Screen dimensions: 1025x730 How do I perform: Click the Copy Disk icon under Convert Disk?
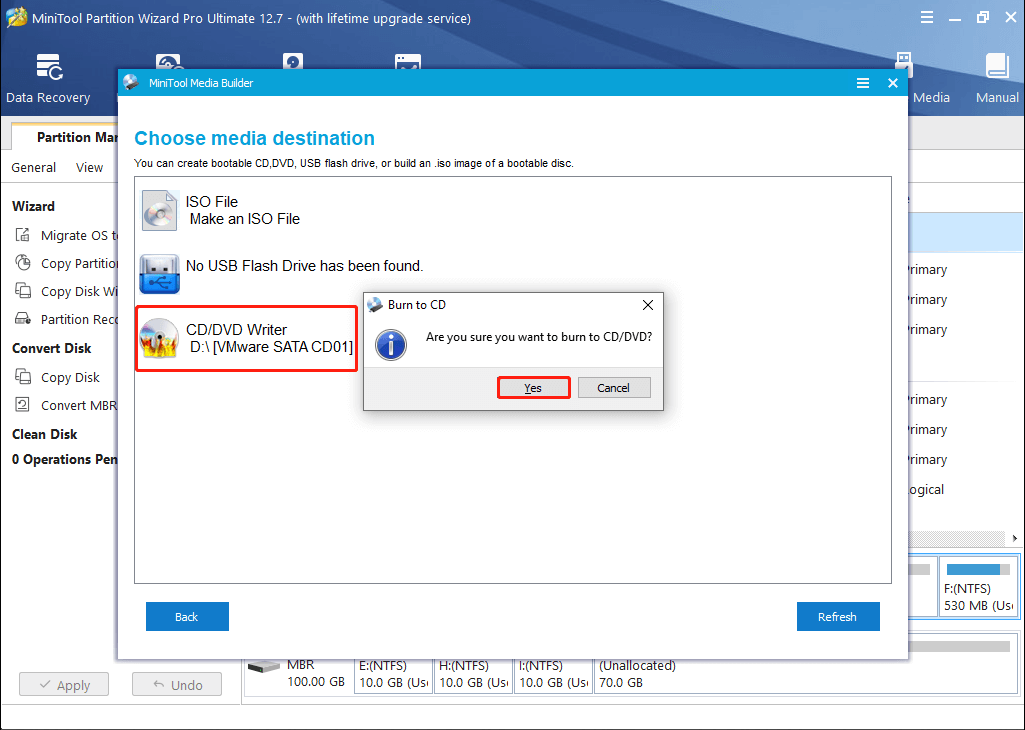[x=23, y=376]
